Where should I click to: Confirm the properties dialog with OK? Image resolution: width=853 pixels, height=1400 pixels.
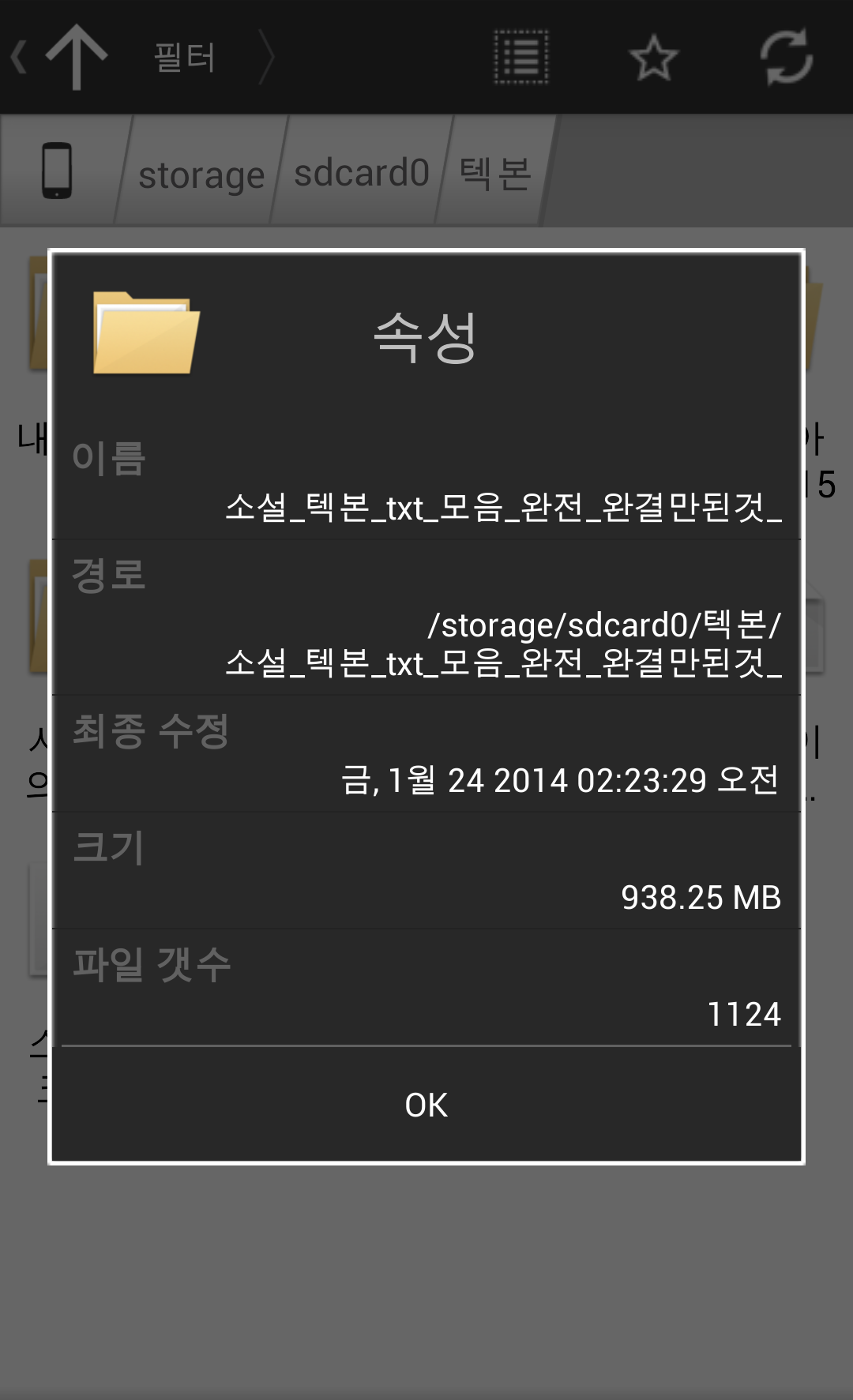[426, 1105]
